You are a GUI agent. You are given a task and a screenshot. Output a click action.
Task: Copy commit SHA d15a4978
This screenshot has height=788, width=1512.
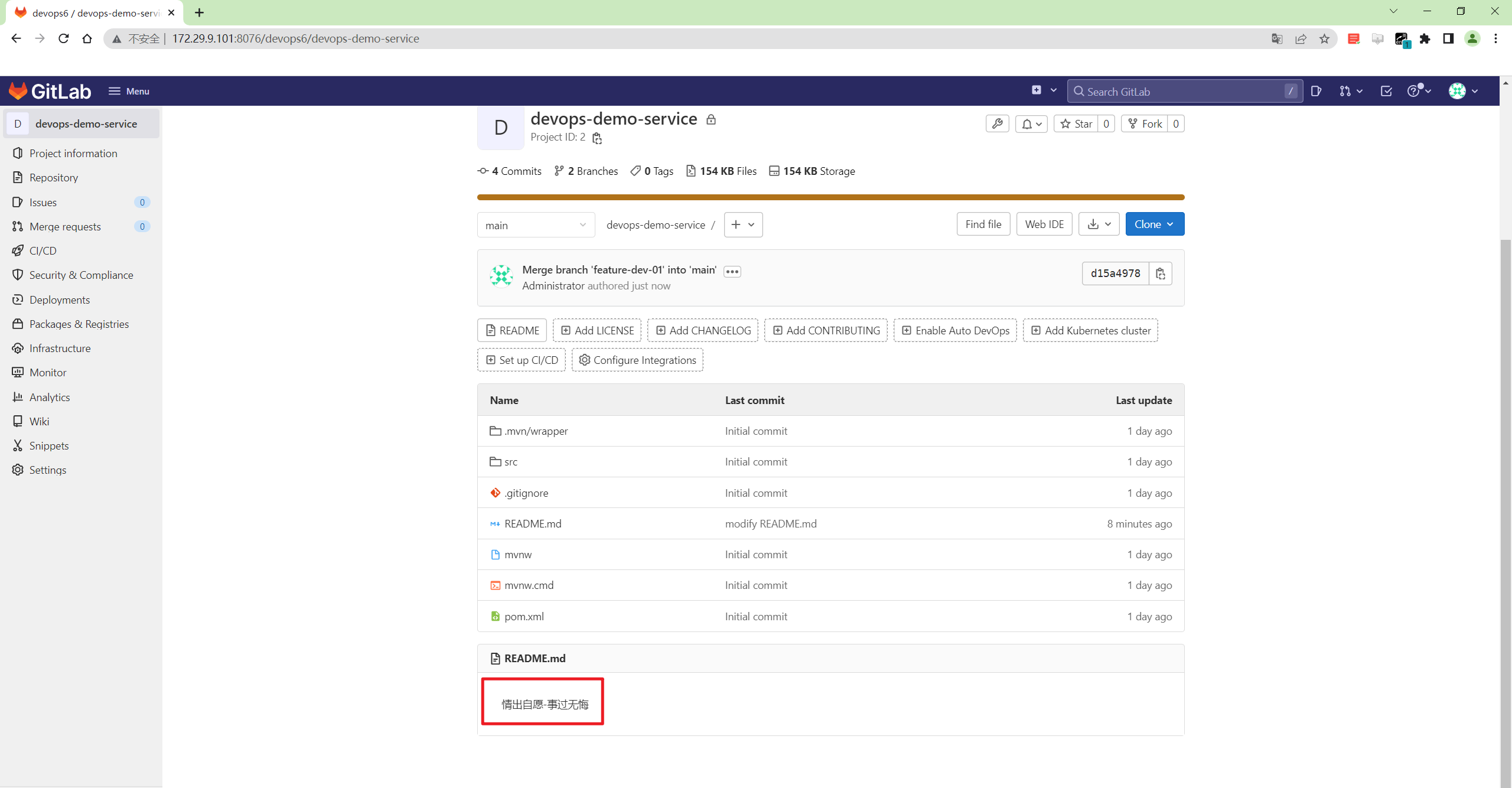[x=1160, y=273]
